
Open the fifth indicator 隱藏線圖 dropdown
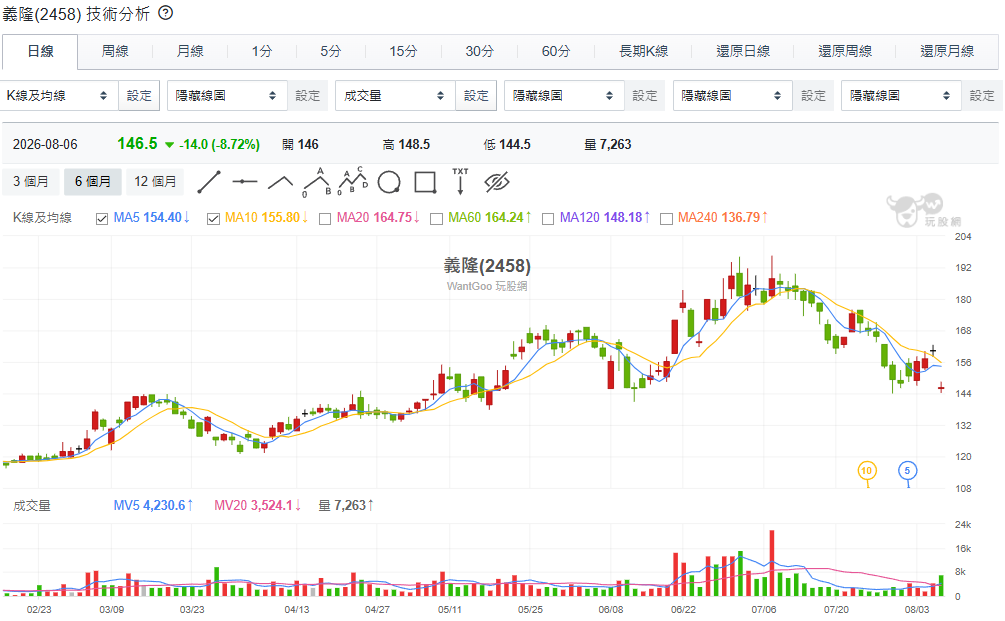coord(733,95)
